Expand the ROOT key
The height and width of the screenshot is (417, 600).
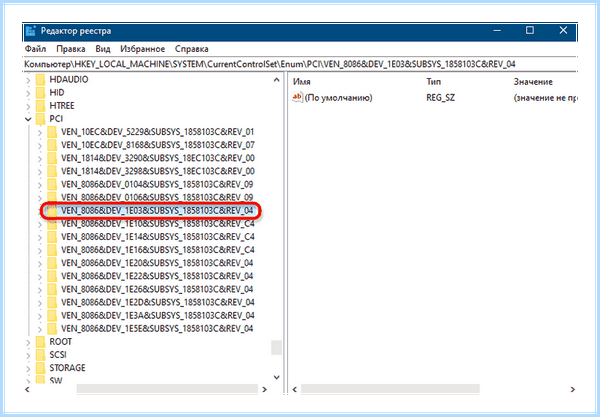[28, 342]
